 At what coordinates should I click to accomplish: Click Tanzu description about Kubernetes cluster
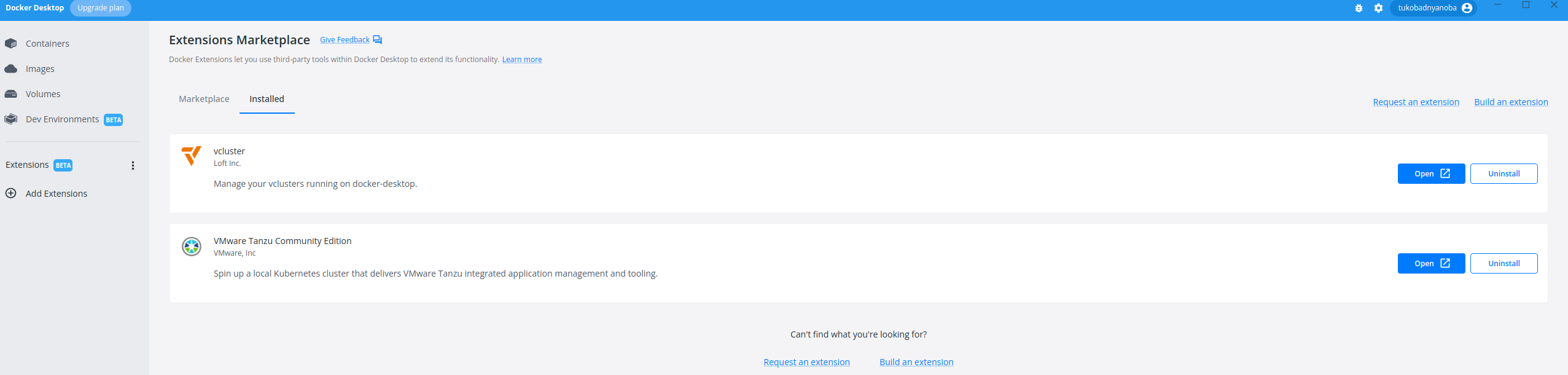tap(435, 274)
